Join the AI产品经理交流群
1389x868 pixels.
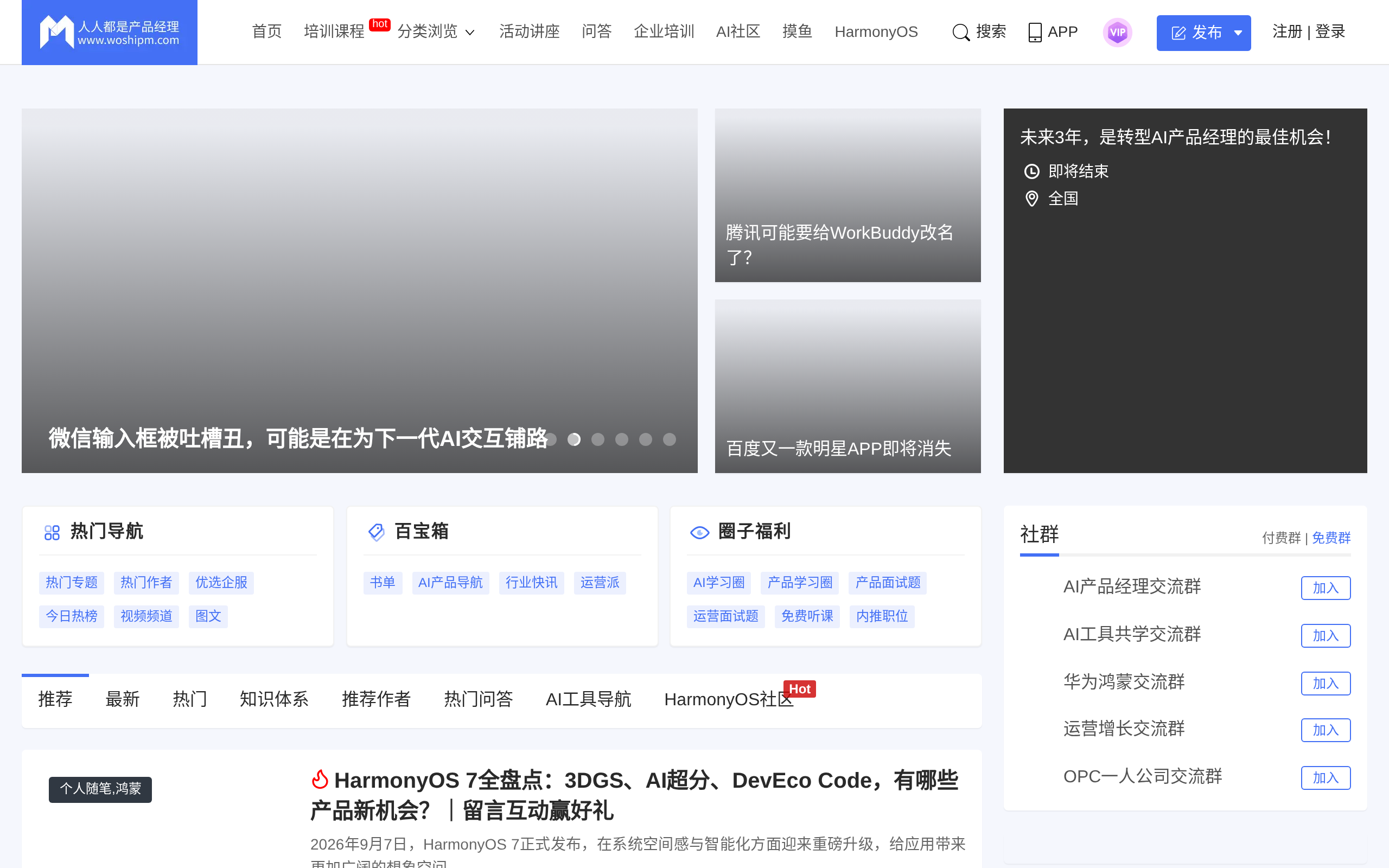coord(1326,588)
